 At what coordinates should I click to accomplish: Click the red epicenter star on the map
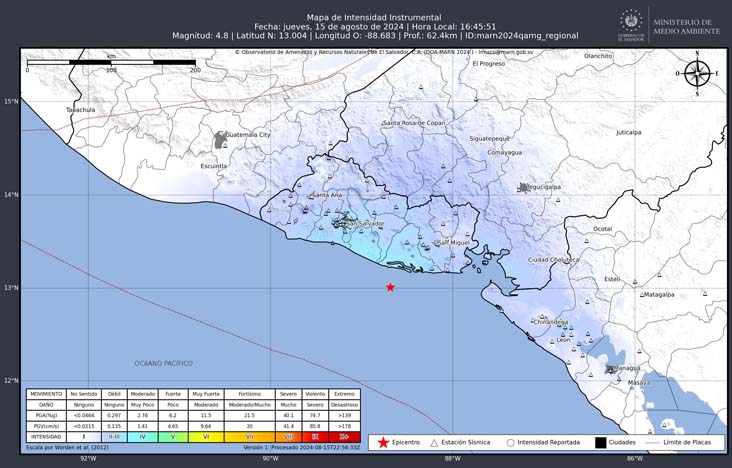[390, 287]
